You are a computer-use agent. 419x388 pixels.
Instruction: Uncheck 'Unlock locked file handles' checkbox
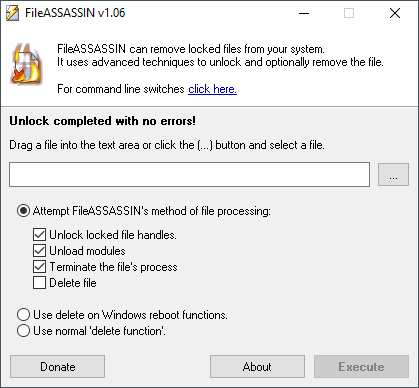tap(39, 235)
